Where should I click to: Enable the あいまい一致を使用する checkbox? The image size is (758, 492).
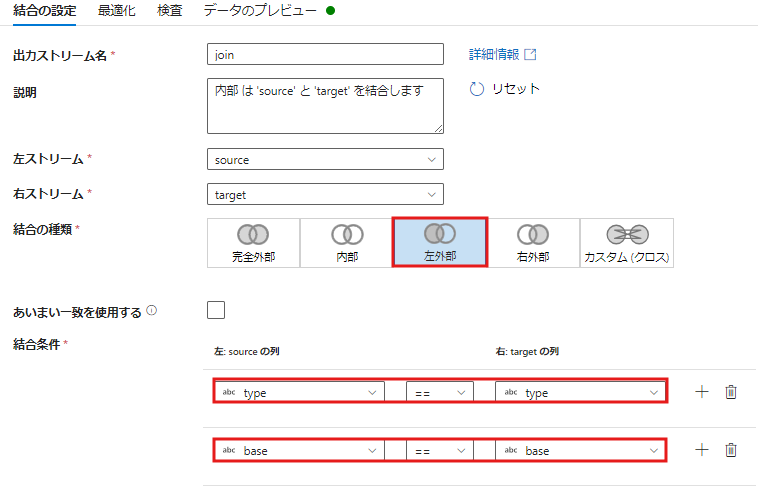click(x=216, y=310)
